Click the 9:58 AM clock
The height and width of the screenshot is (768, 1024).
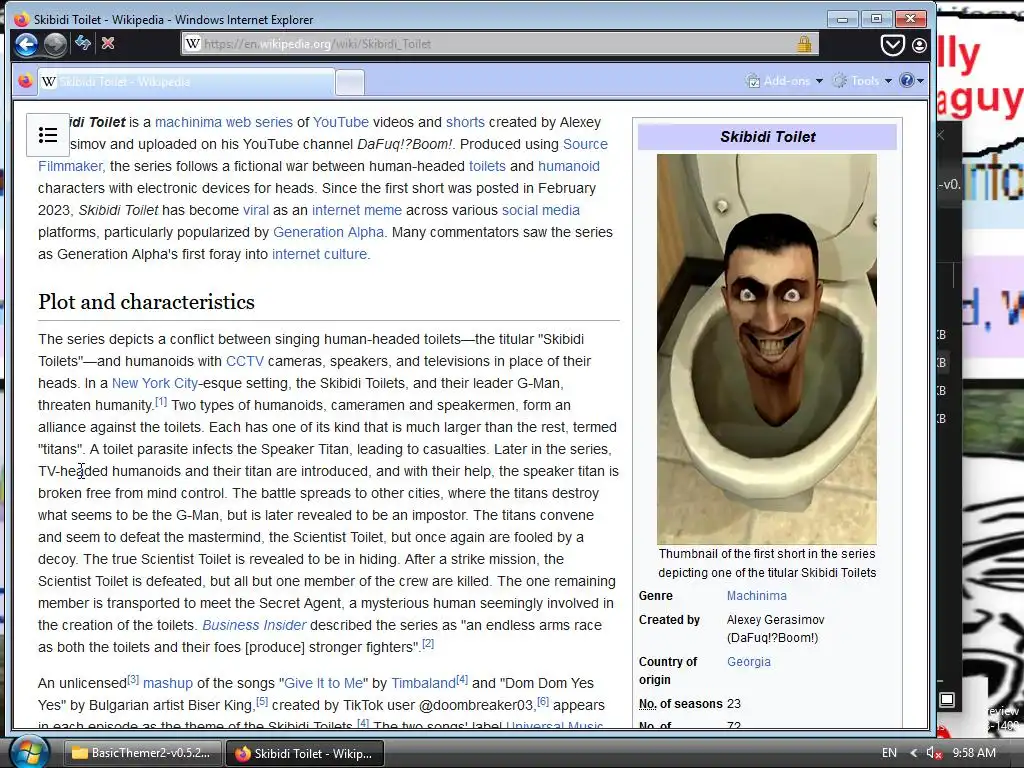pos(974,753)
